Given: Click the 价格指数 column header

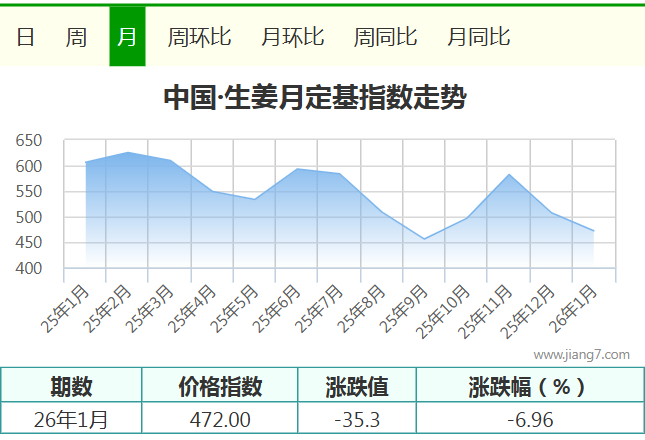Looking at the screenshot, I should point(220,386).
